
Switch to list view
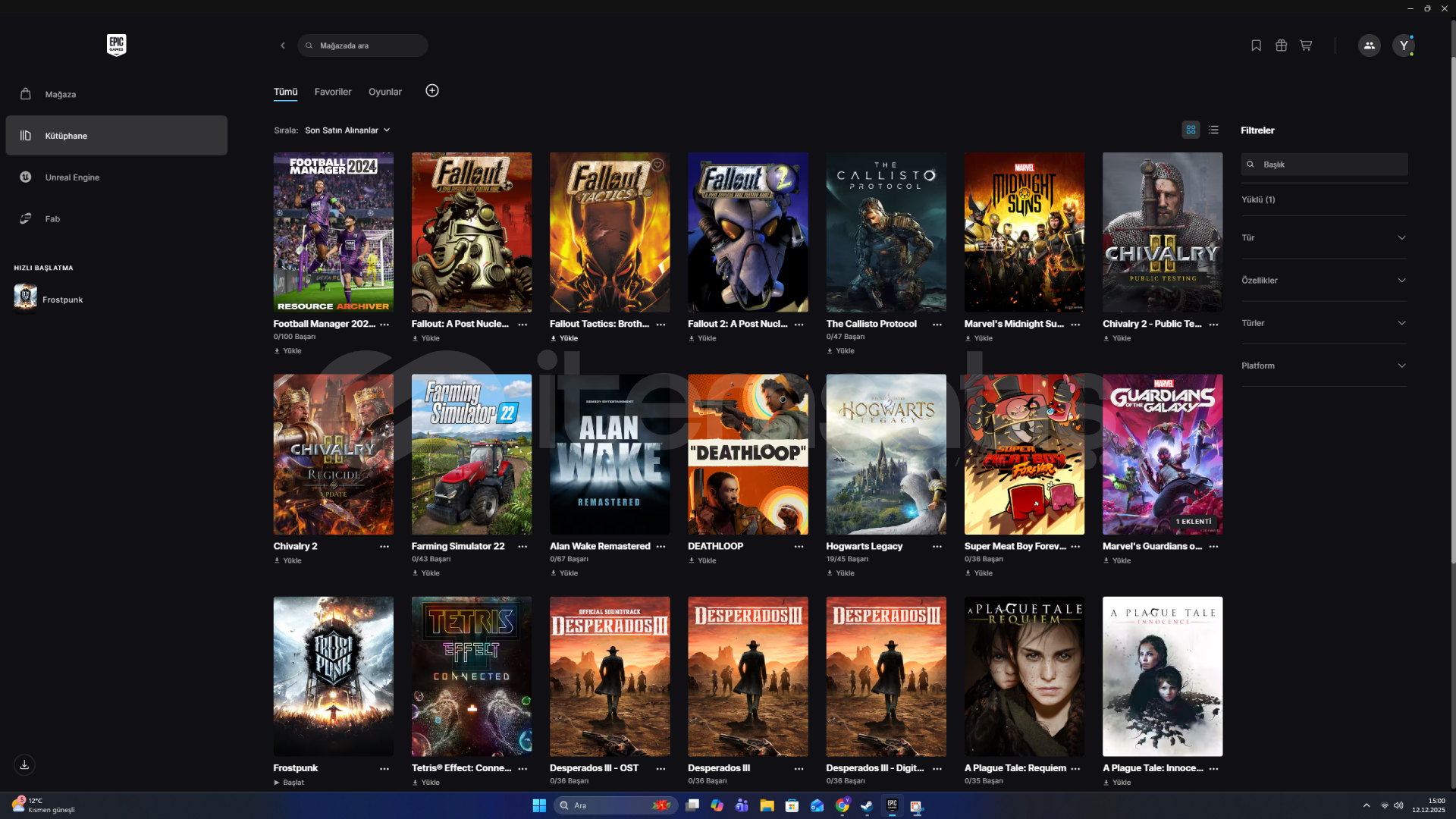pos(1213,130)
